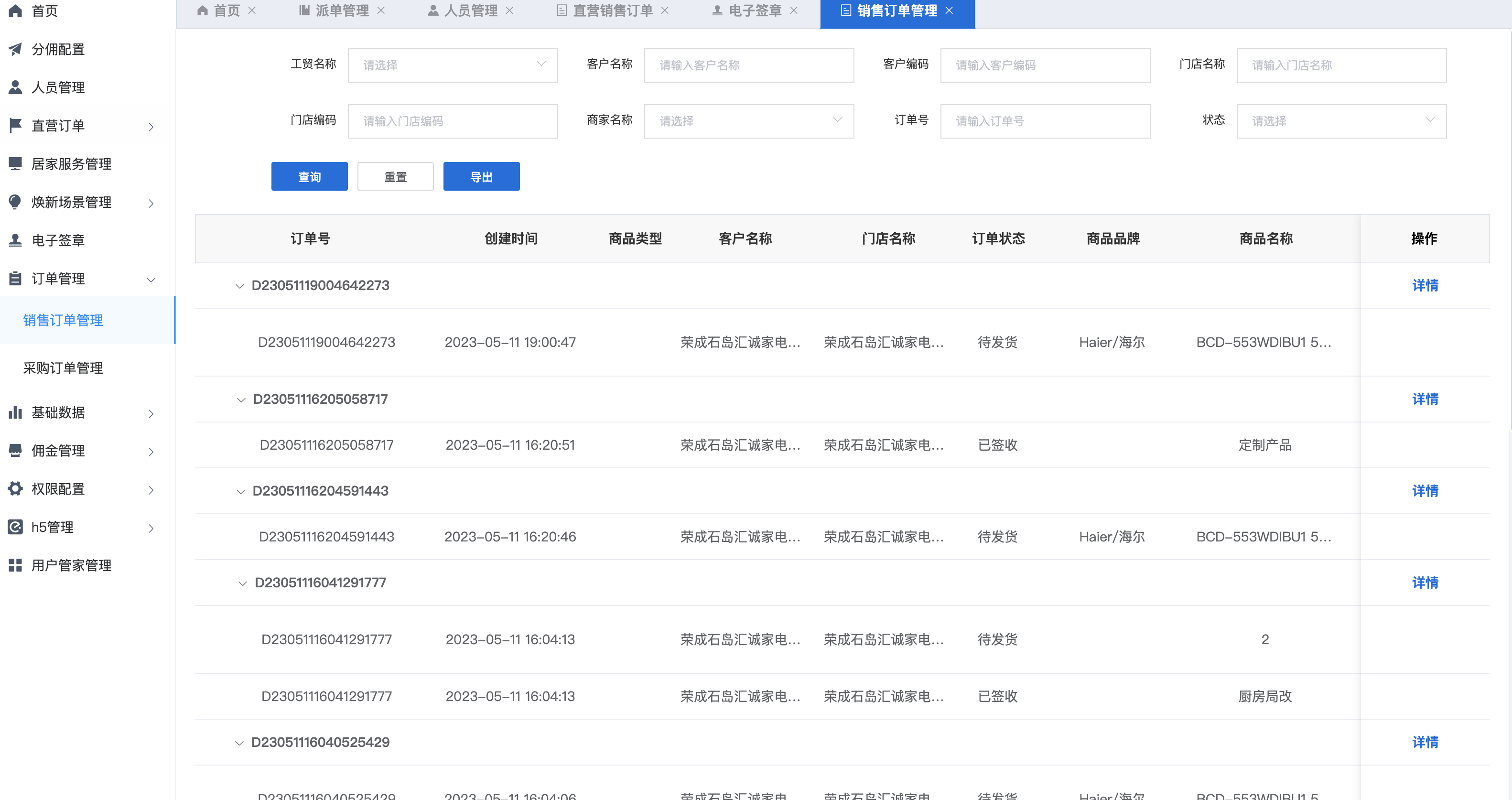Open the 状态 dropdown
This screenshot has height=800, width=1512.
[x=1341, y=121]
